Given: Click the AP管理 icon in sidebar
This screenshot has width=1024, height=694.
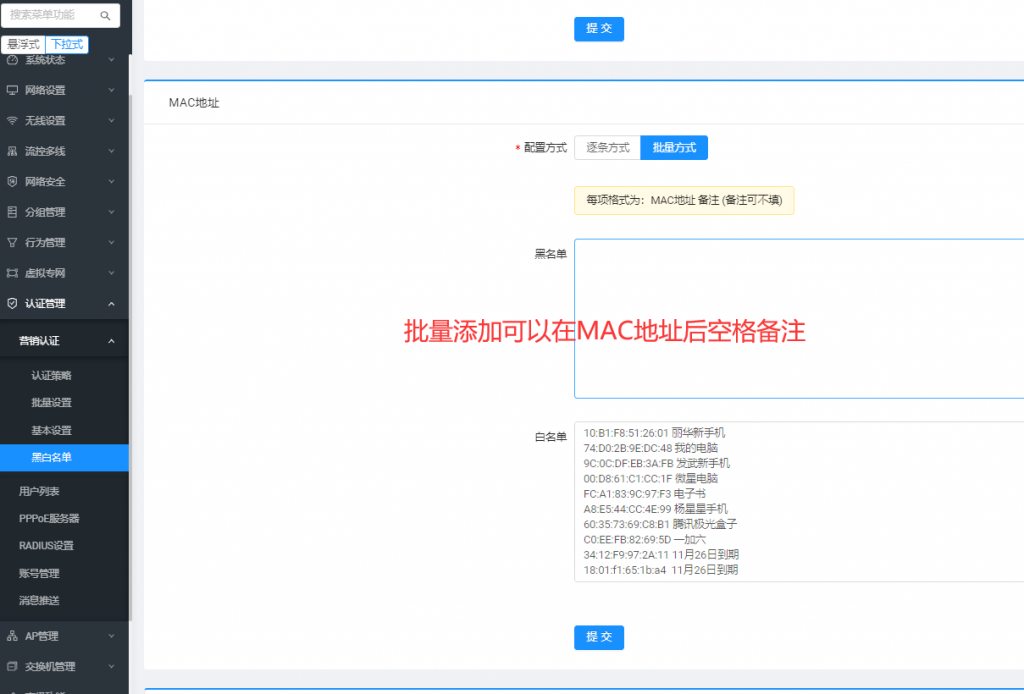Looking at the screenshot, I should pyautogui.click(x=12, y=636).
